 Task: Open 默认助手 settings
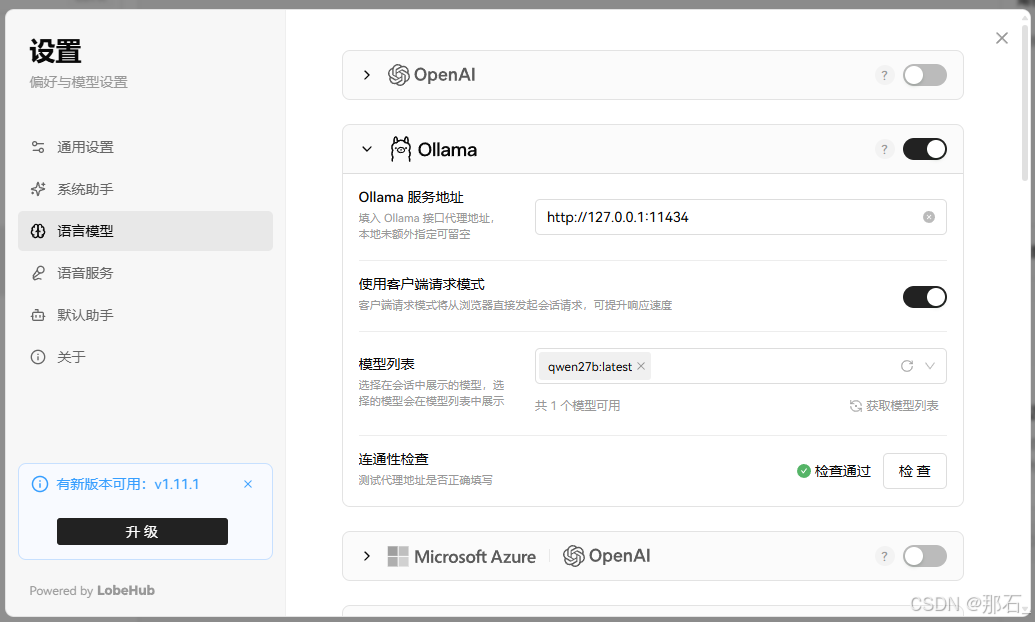click(x=145, y=315)
